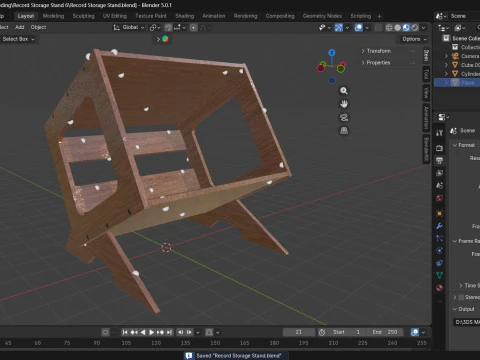Switch to the UV Editing workspace tab
This screenshot has width=480, height=360.
point(115,16)
